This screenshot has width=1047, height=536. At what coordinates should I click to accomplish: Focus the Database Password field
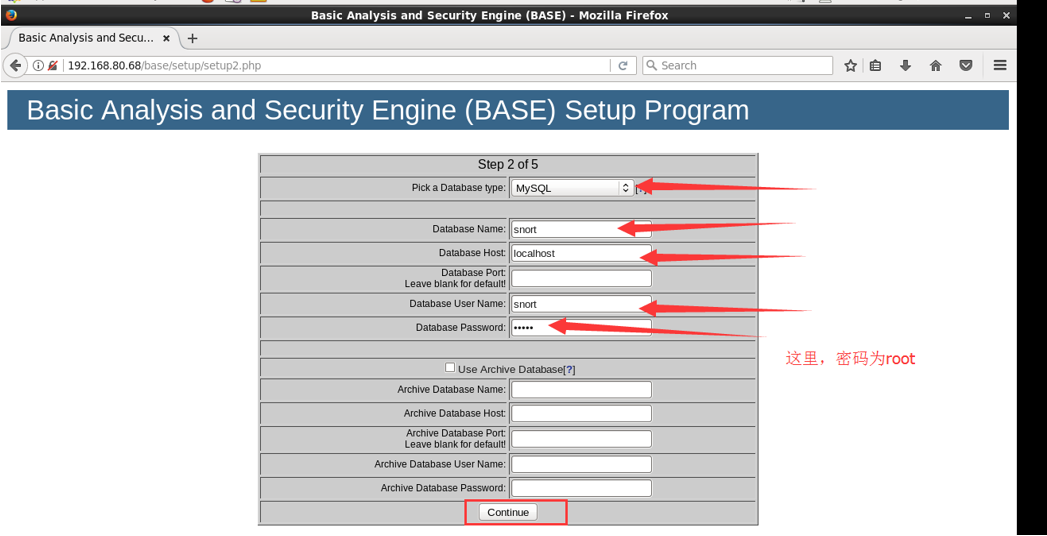581,328
